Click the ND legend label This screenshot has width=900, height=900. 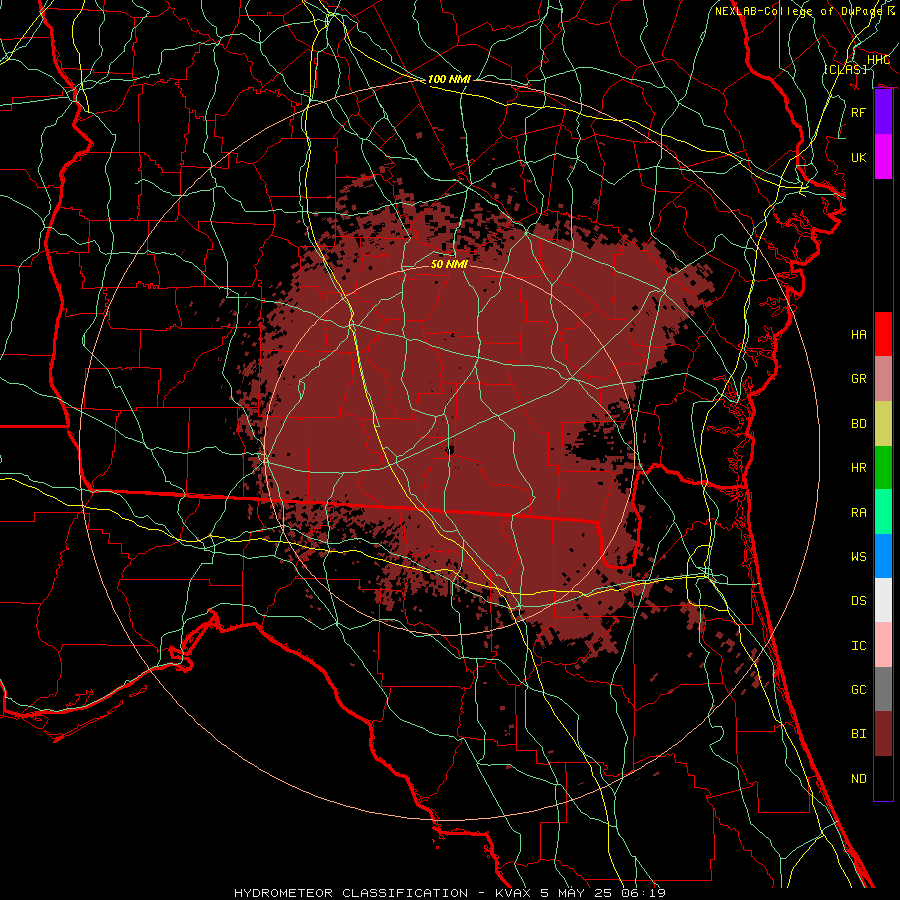[x=859, y=779]
